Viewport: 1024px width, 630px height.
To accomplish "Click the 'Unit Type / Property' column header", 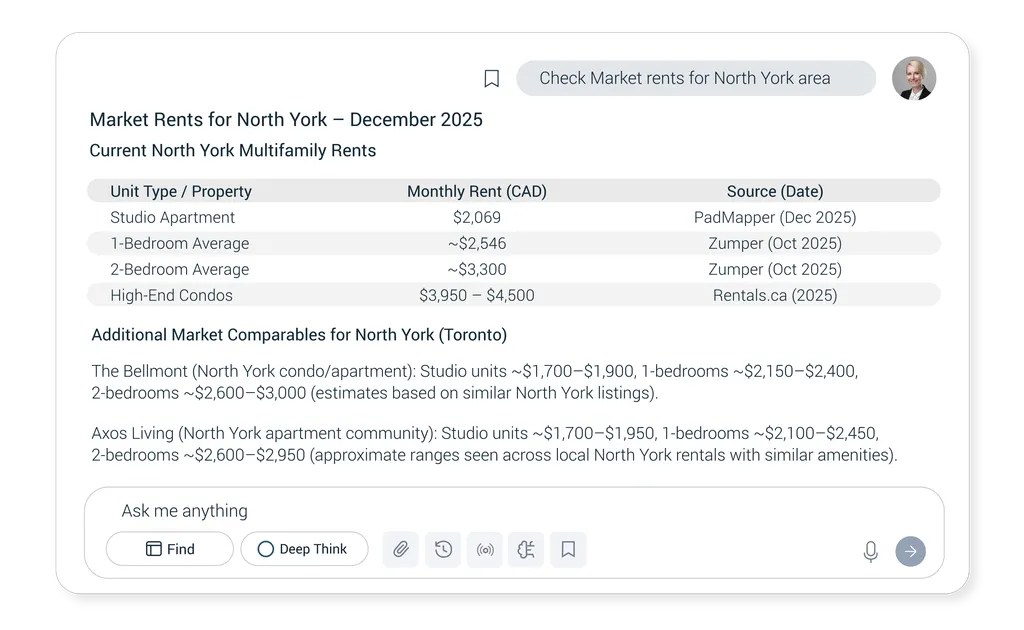I will pyautogui.click(x=181, y=191).
